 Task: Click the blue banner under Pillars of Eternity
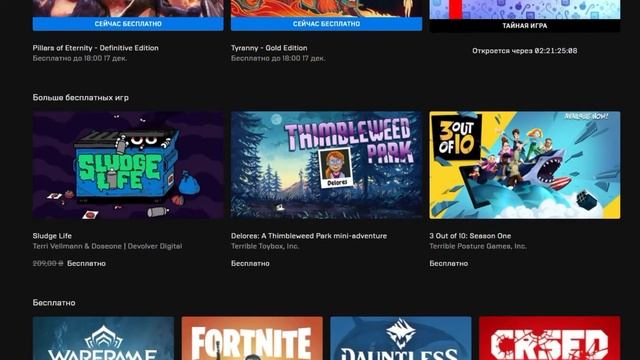pos(128,24)
